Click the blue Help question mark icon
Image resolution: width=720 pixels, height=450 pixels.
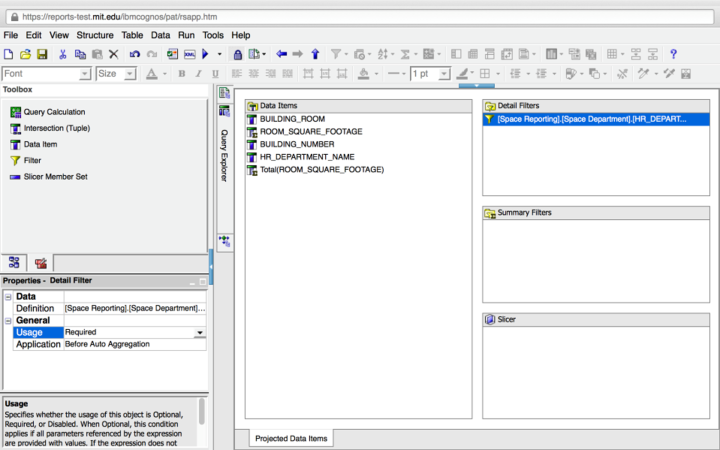coord(674,54)
